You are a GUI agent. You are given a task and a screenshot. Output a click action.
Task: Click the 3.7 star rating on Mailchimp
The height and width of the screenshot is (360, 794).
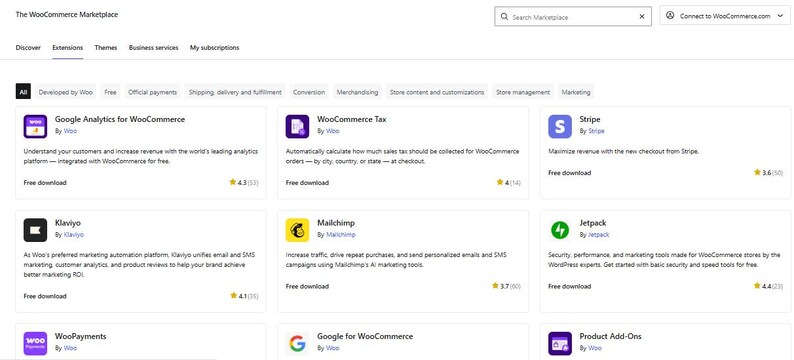(x=506, y=286)
